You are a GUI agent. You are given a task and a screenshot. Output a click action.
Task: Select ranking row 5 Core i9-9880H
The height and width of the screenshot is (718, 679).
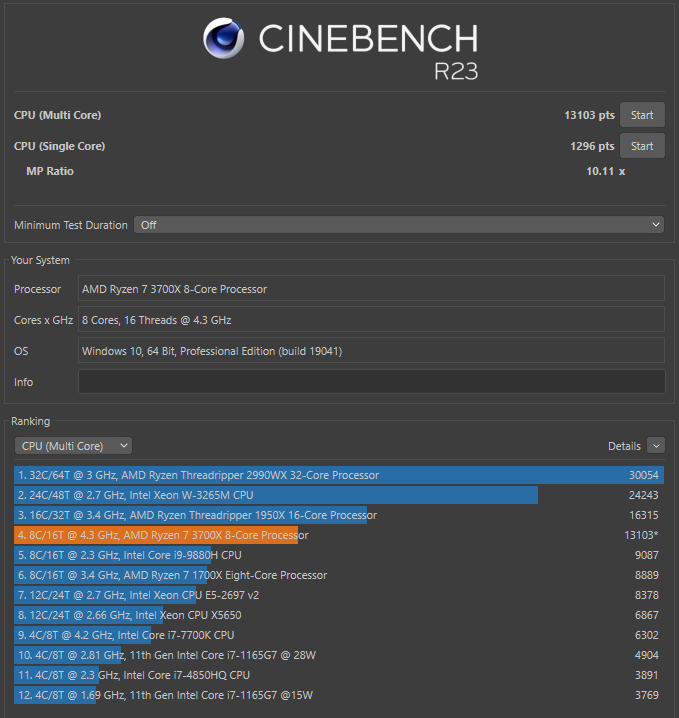tap(339, 555)
